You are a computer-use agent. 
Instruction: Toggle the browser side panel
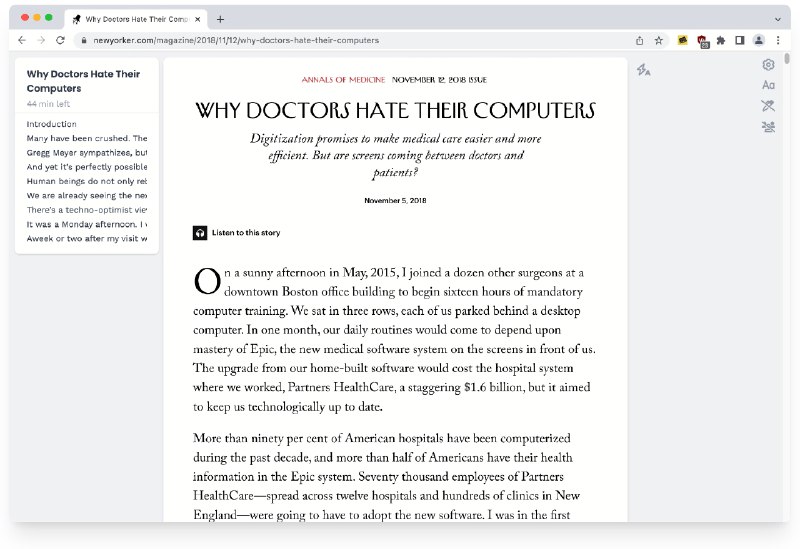click(740, 40)
